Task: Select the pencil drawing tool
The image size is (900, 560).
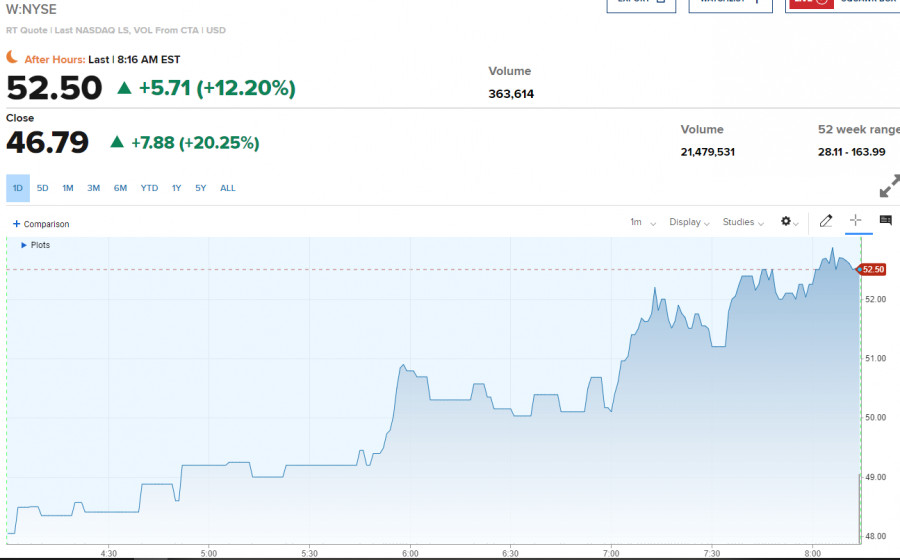Action: (826, 222)
